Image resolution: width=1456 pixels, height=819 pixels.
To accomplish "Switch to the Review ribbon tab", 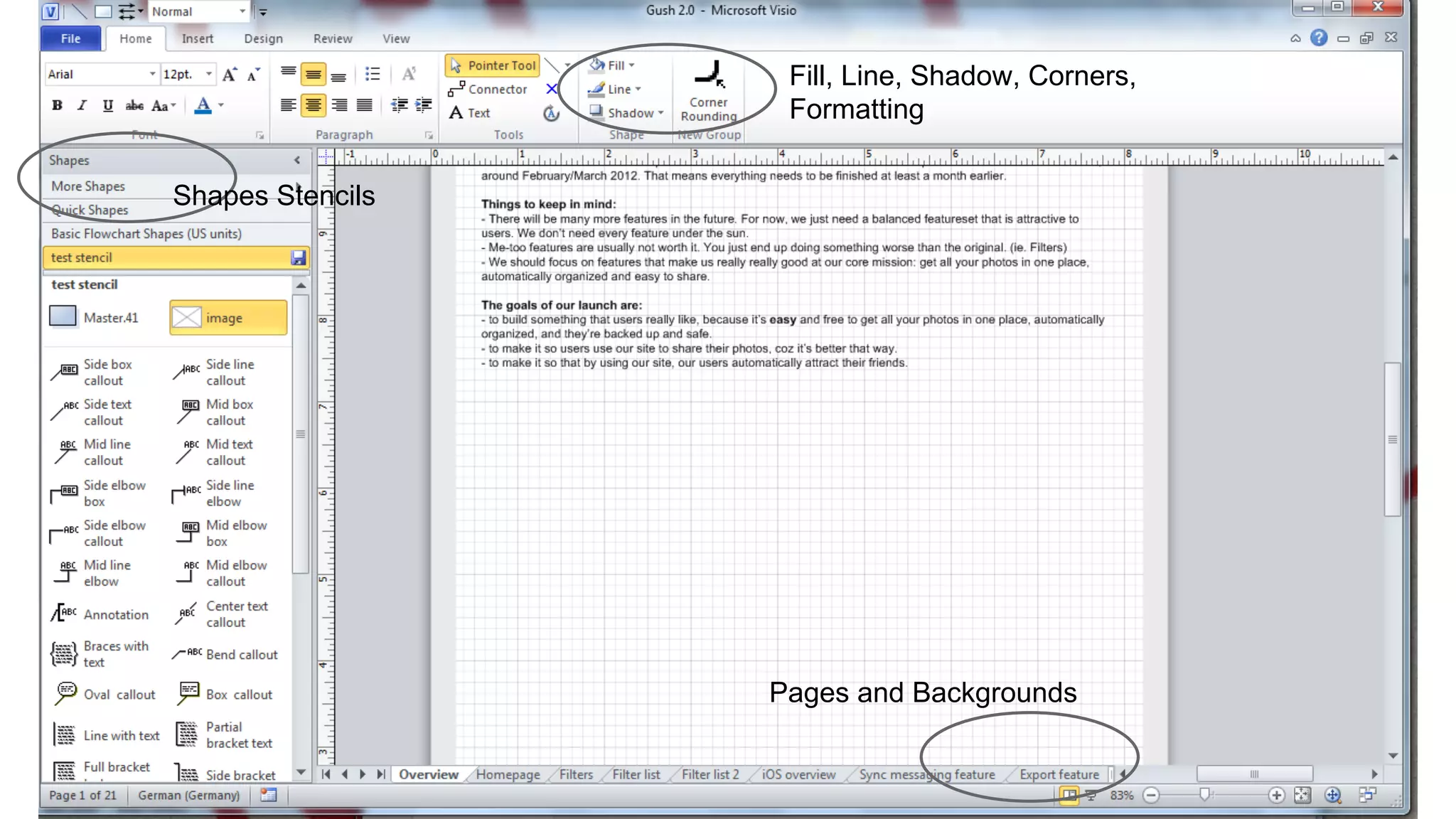I will coord(333,38).
